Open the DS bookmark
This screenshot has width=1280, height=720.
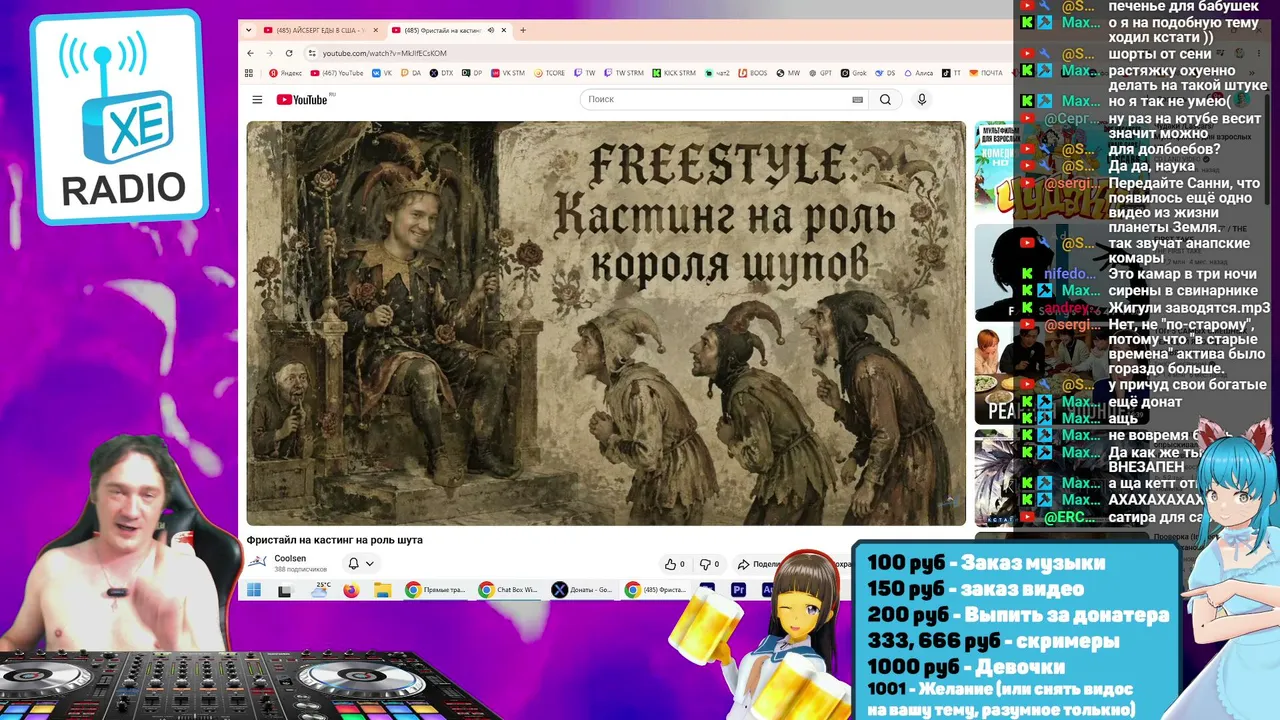pos(885,73)
